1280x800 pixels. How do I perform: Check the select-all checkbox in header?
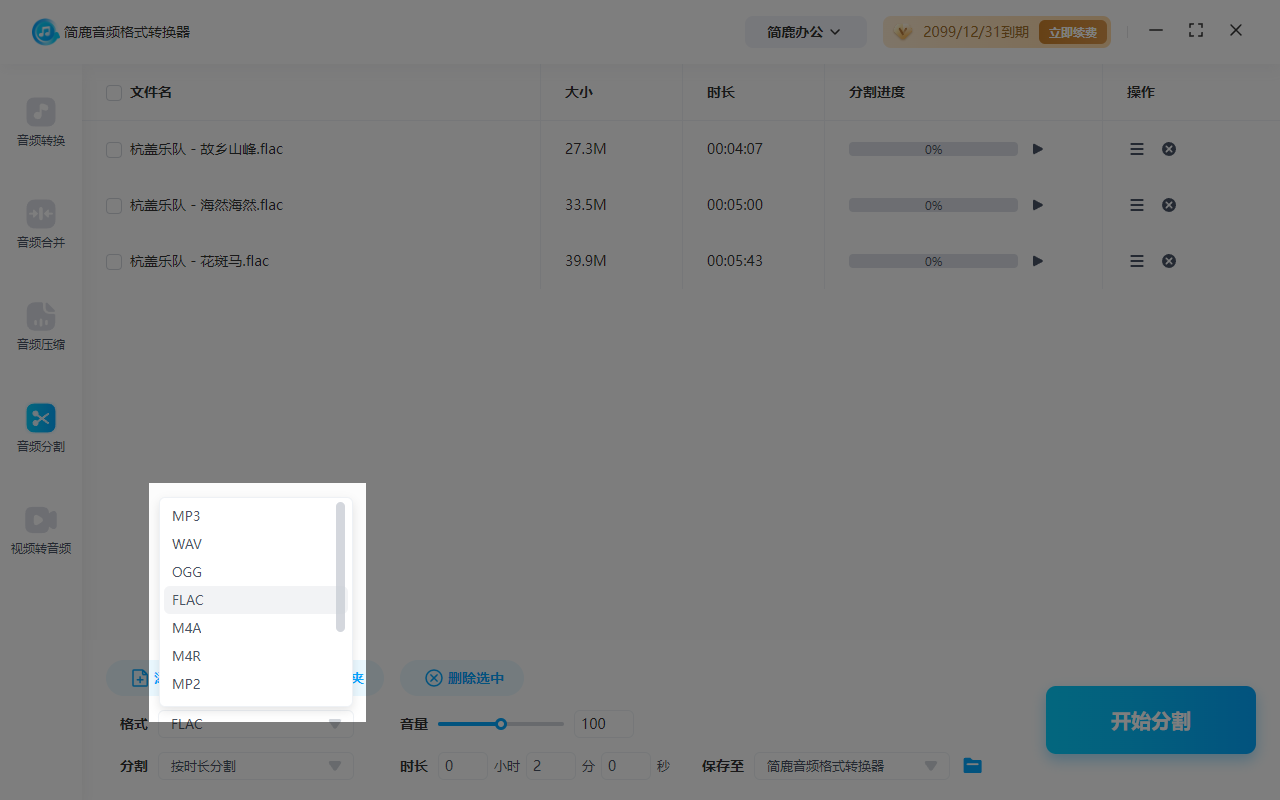click(x=113, y=92)
